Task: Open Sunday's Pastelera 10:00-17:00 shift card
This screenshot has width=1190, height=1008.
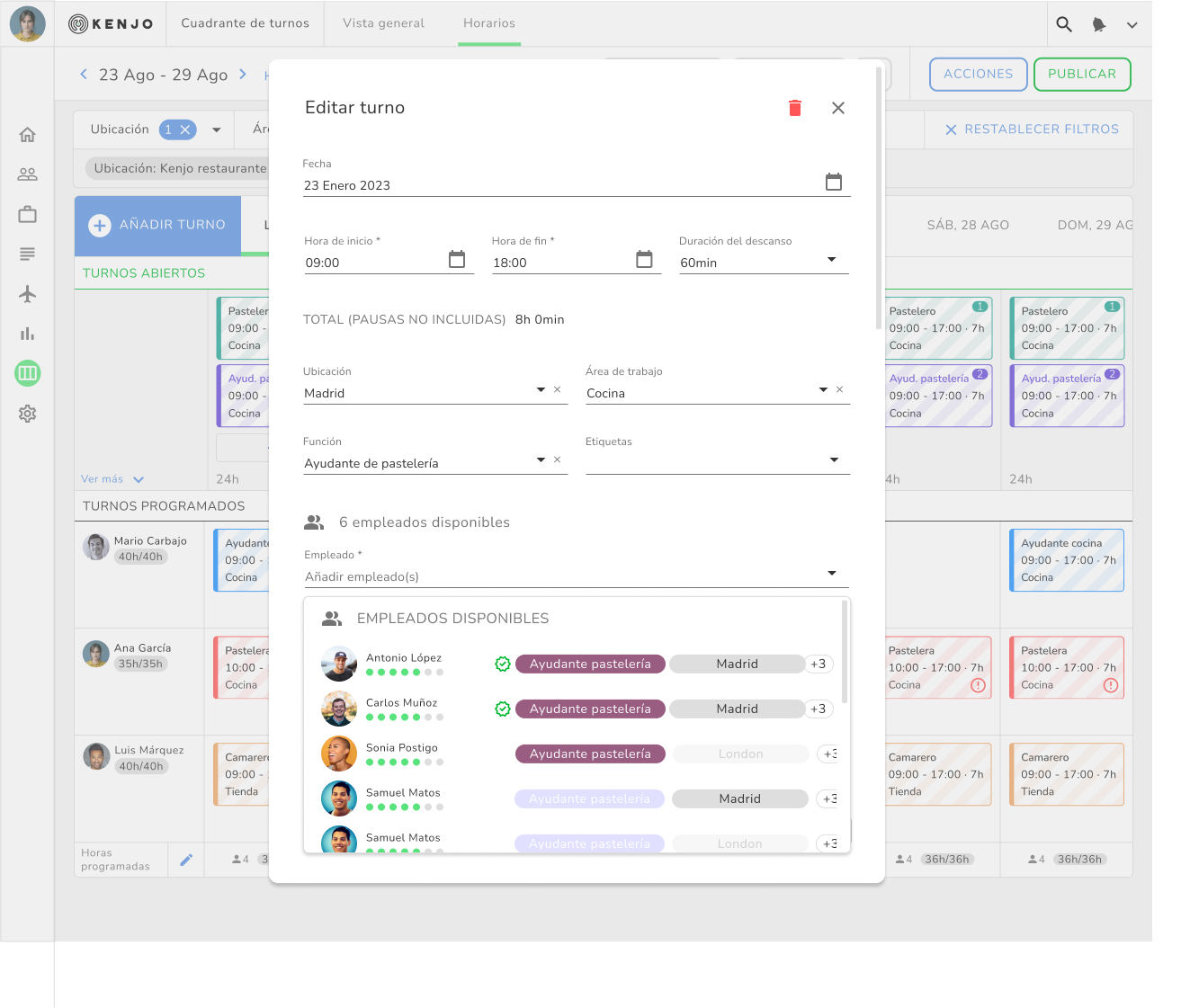Action: pos(1067,667)
